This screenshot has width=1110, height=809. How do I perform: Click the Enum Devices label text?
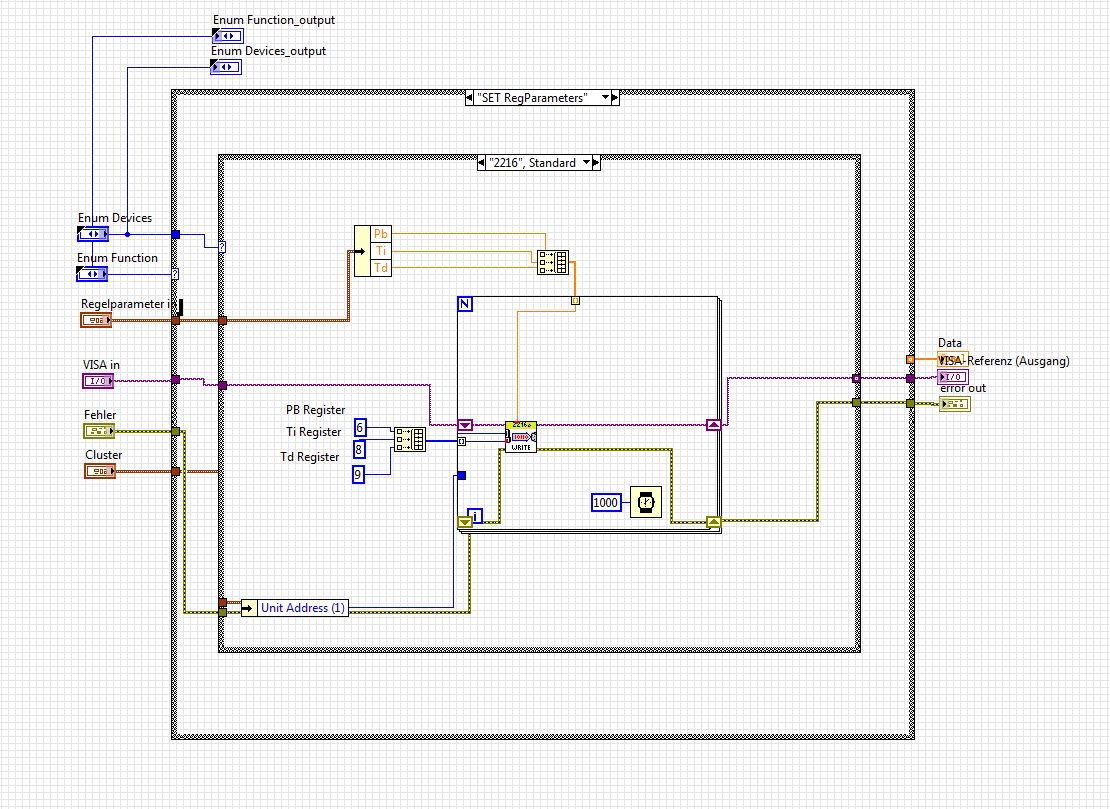click(115, 218)
